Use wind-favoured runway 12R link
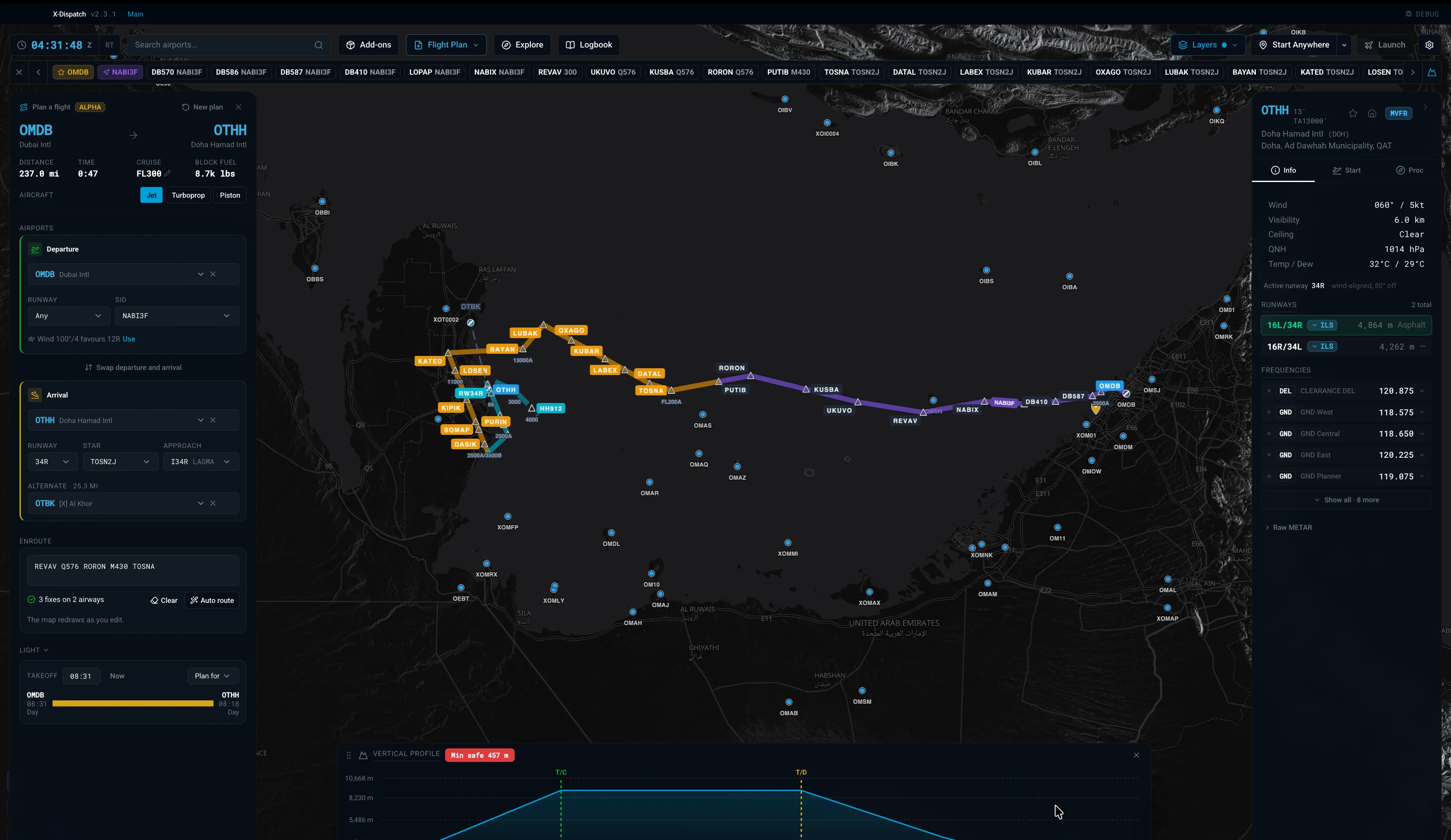This screenshot has width=1451, height=840. (129, 339)
